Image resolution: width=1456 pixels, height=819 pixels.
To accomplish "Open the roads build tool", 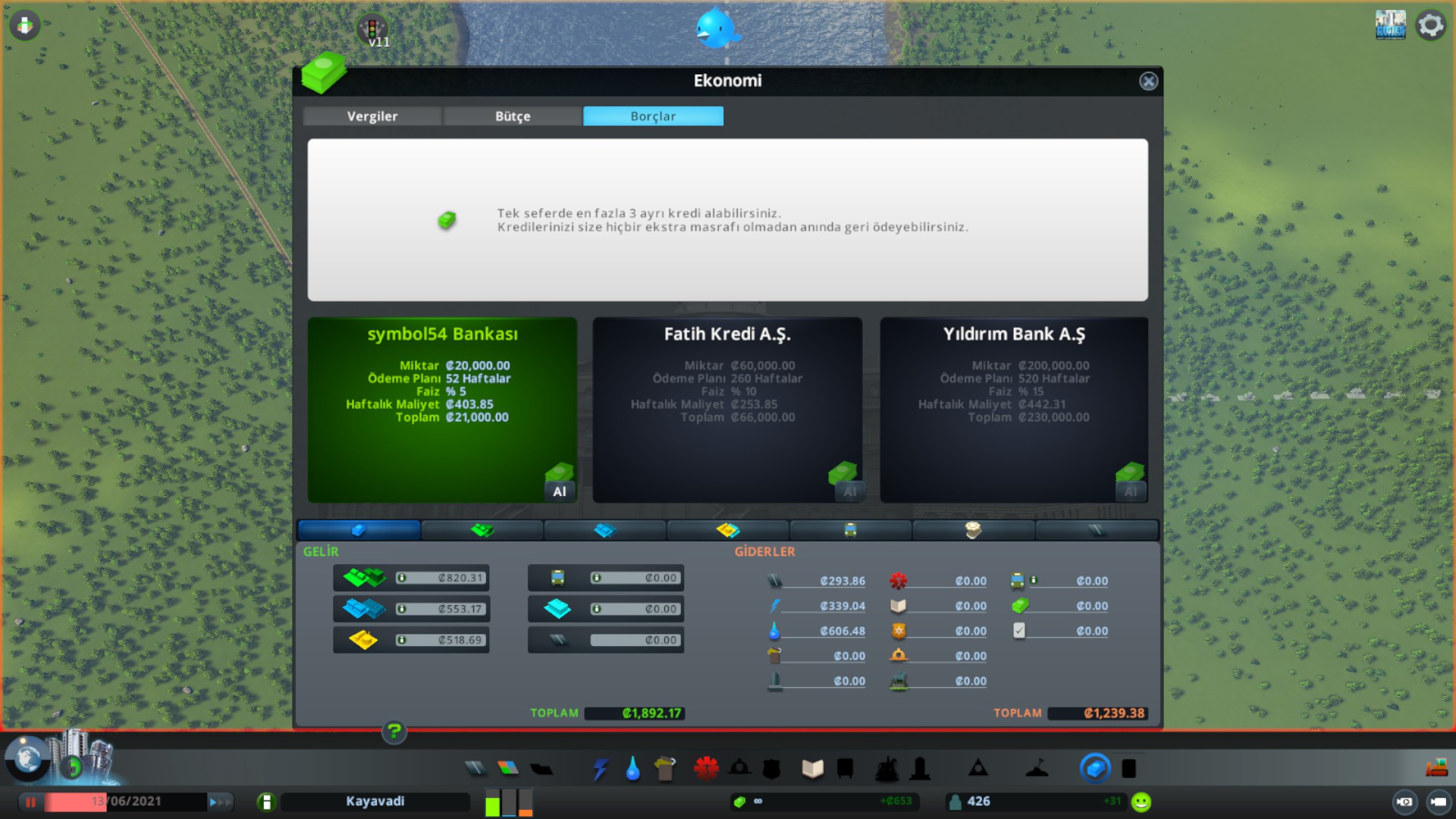I will click(475, 768).
